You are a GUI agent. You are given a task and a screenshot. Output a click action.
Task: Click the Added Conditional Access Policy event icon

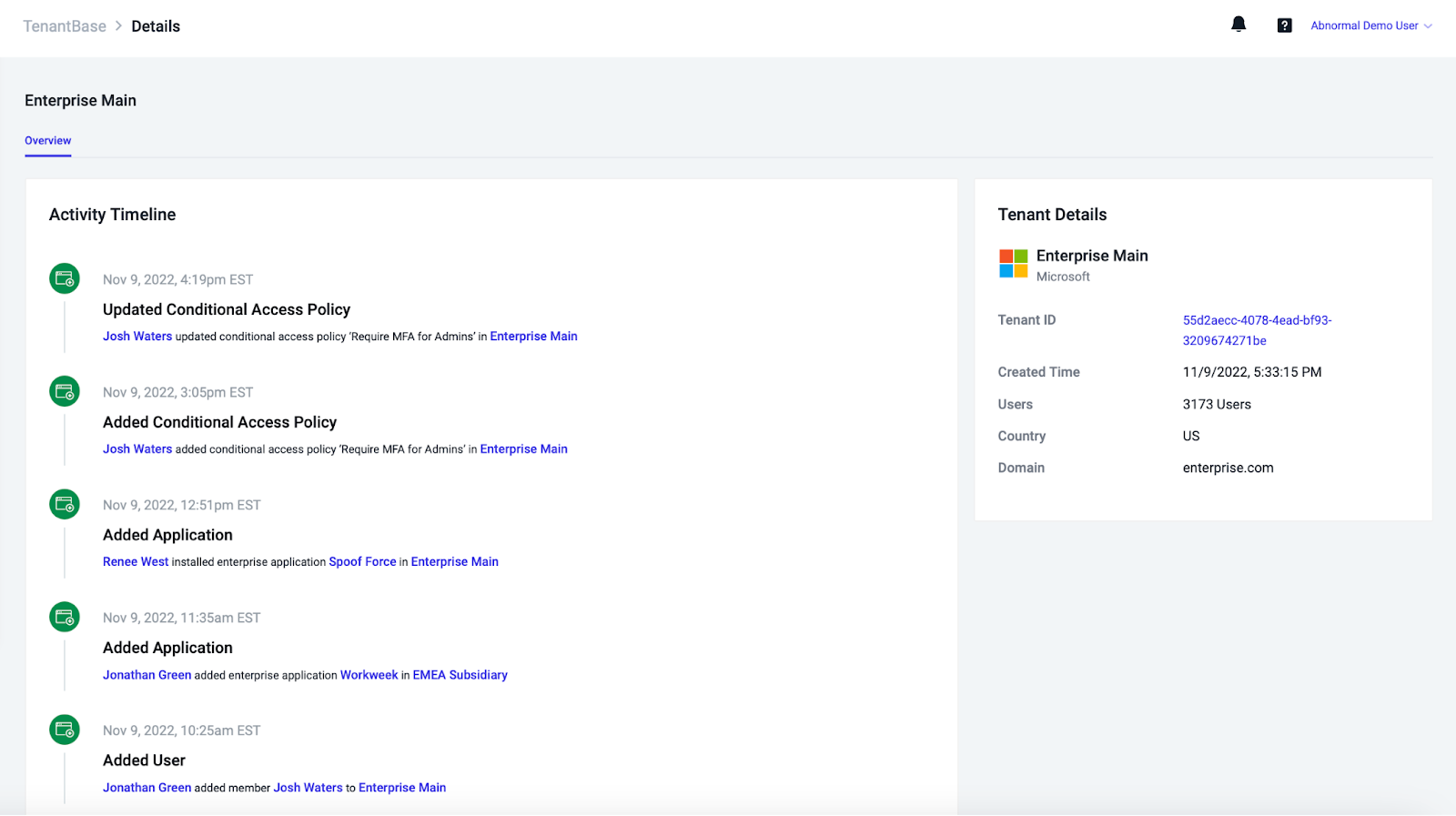click(65, 391)
